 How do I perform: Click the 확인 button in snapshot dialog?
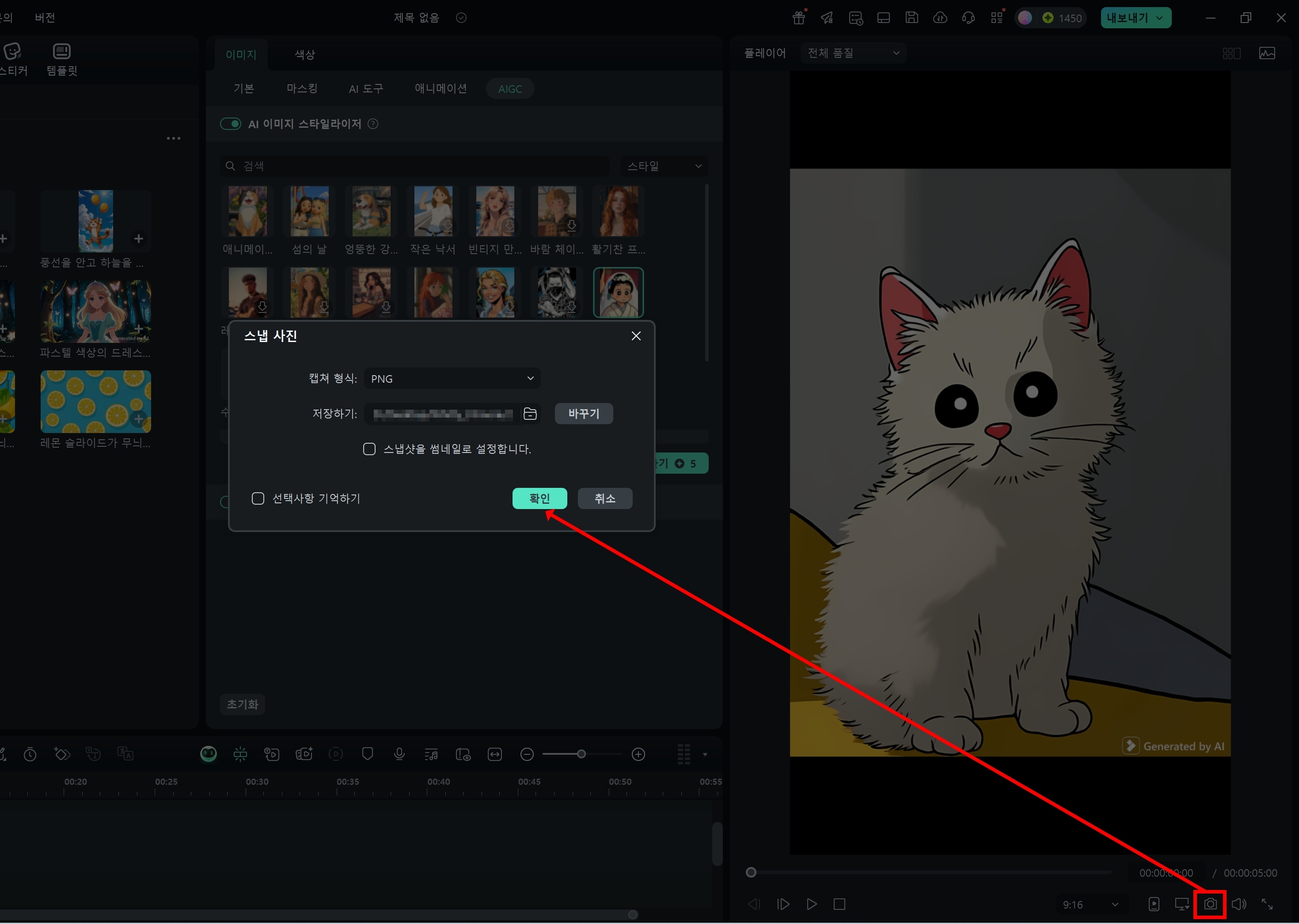539,498
